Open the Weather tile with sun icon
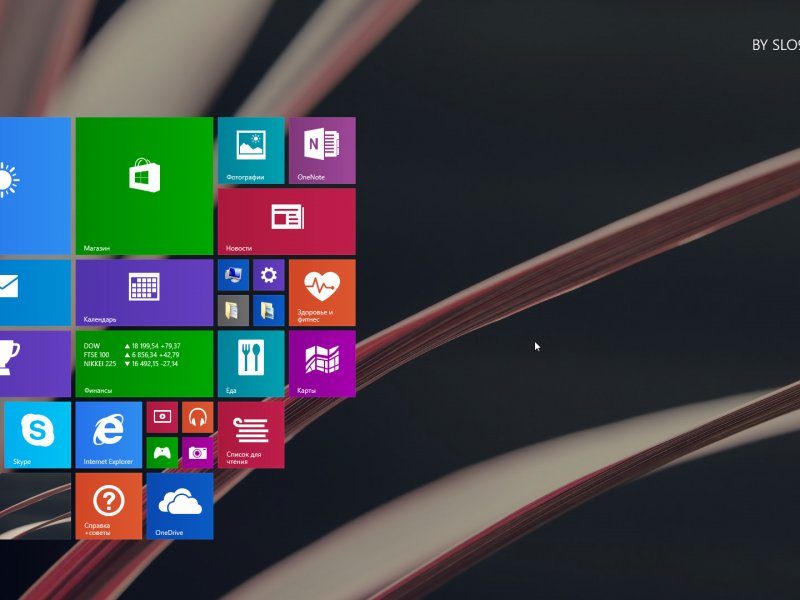Viewport: 800px width, 600px height. click(35, 186)
